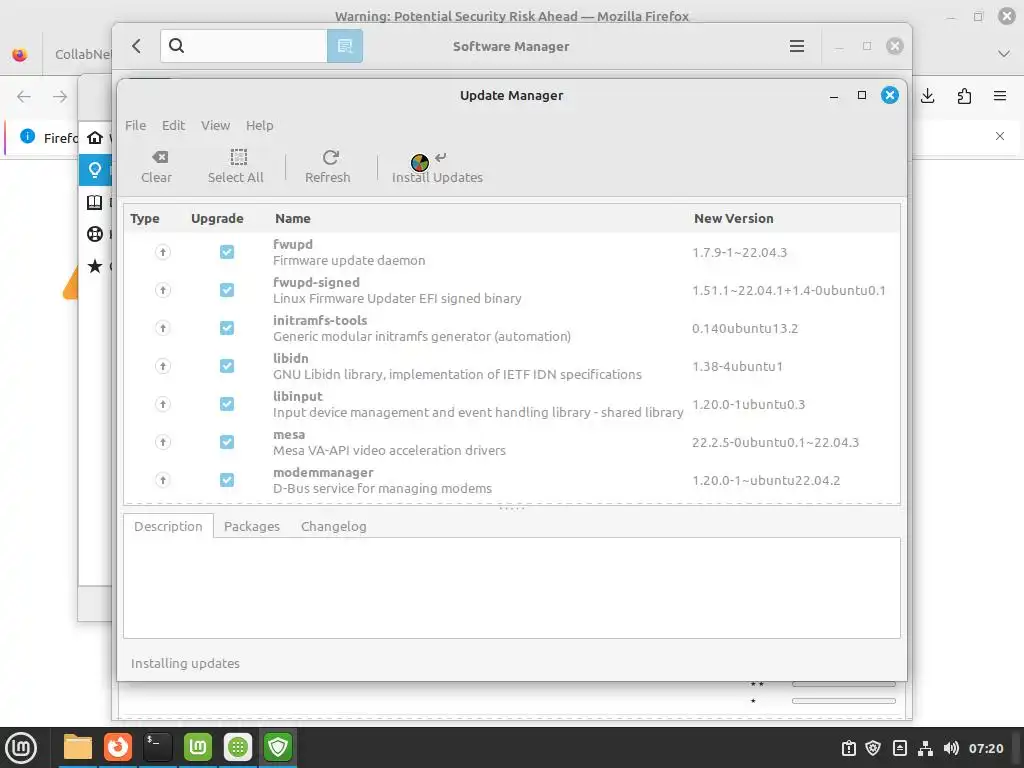Open the View menu
Image resolution: width=1024 pixels, height=768 pixels.
216,125
